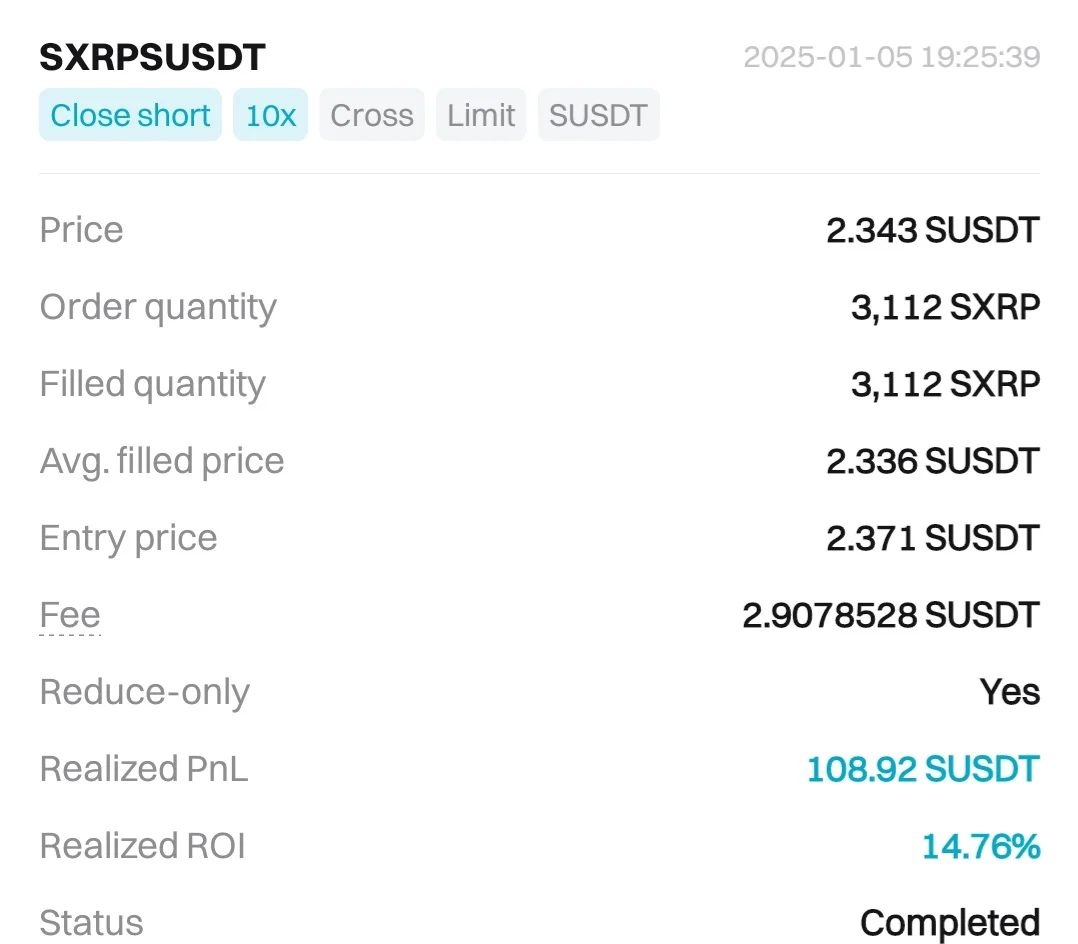Select the SUSDT tag badge
This screenshot has width=1078, height=944.
pos(598,115)
